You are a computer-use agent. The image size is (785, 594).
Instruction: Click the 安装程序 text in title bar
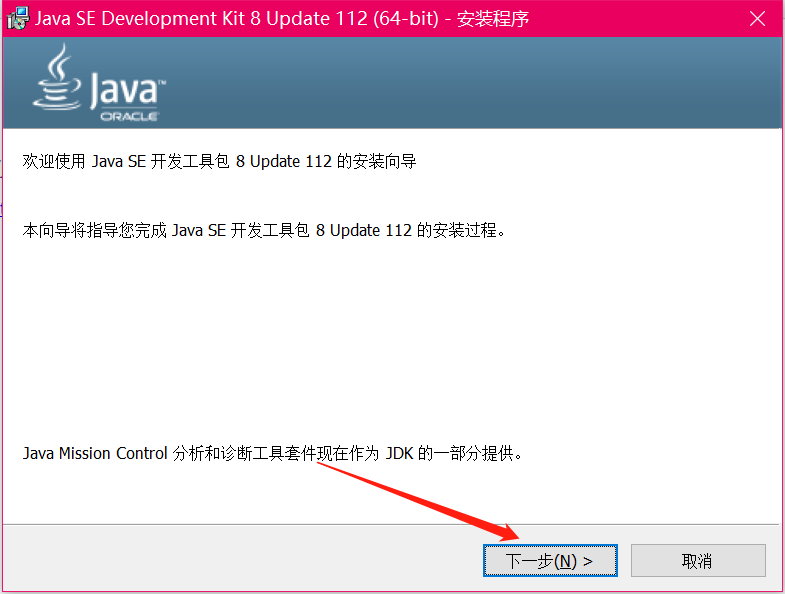[x=493, y=19]
